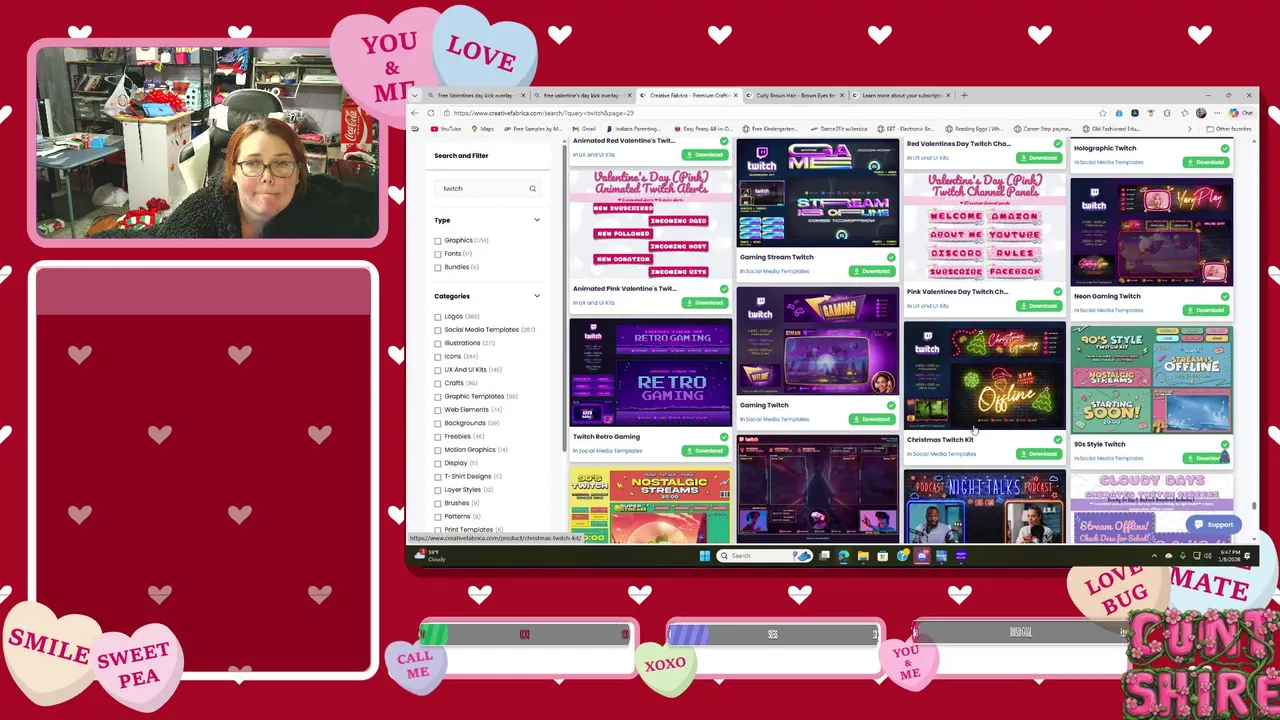This screenshot has width=1280, height=720.
Task: Download the Animated Pink Valentine's Twitch alerts
Action: coord(705,303)
